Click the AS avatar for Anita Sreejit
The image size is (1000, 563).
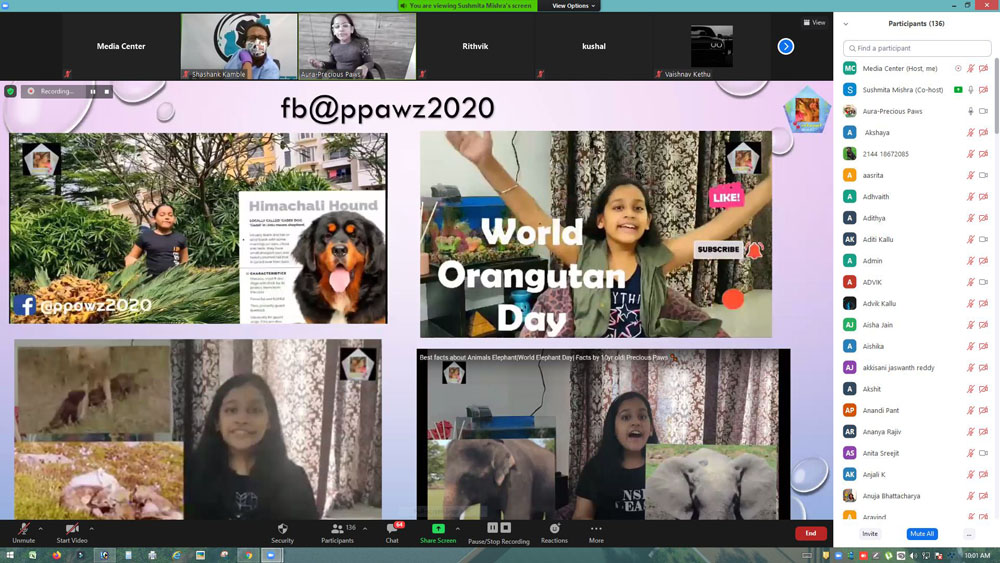pos(849,453)
